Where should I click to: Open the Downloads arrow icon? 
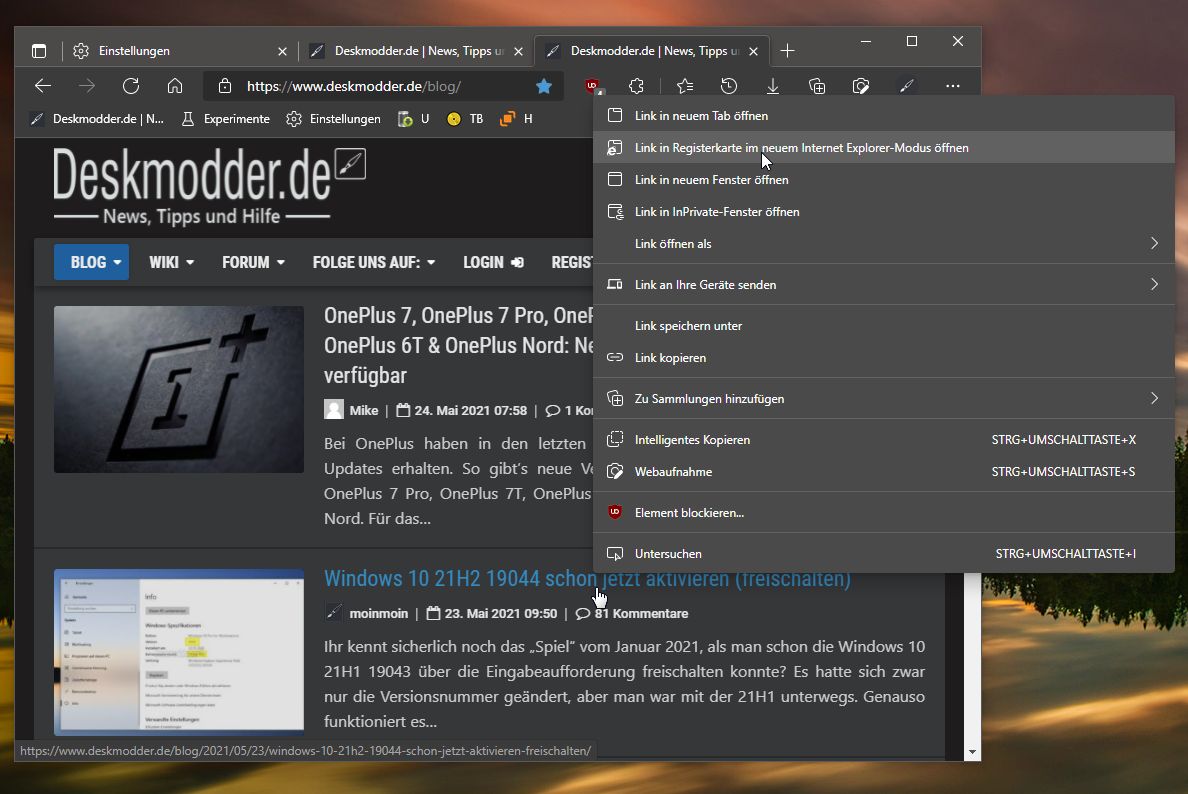773,86
